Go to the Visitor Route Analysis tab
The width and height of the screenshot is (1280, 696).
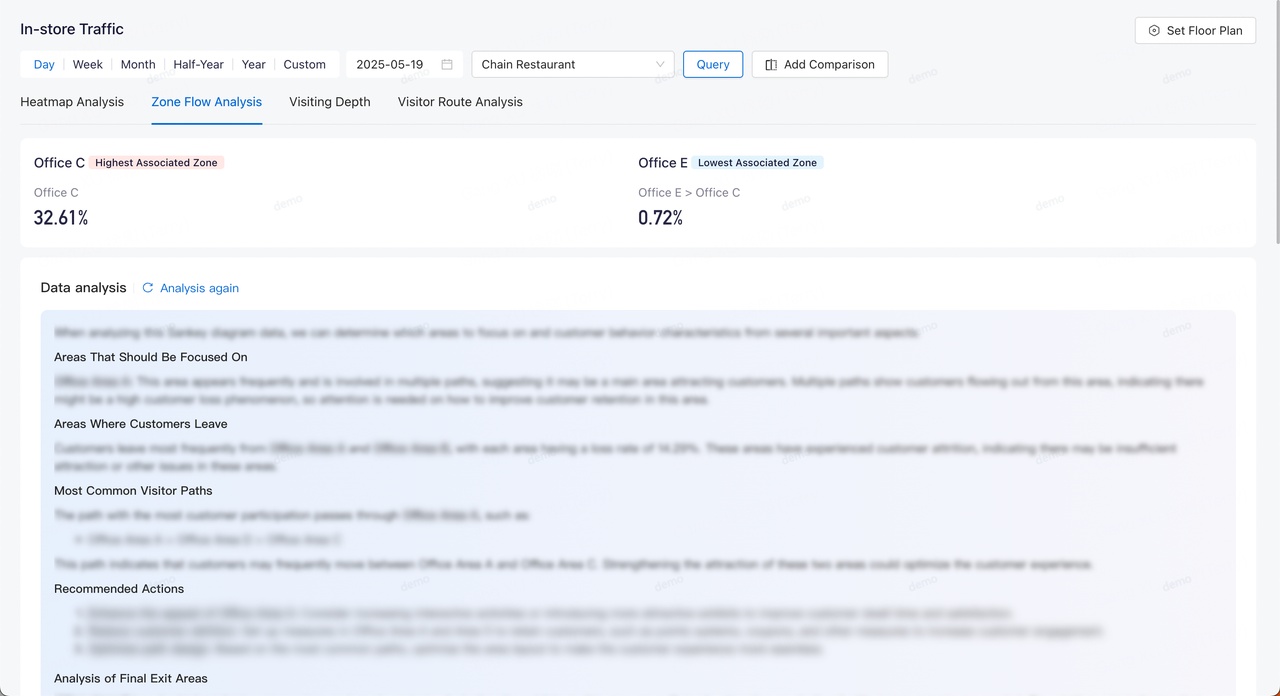460,102
